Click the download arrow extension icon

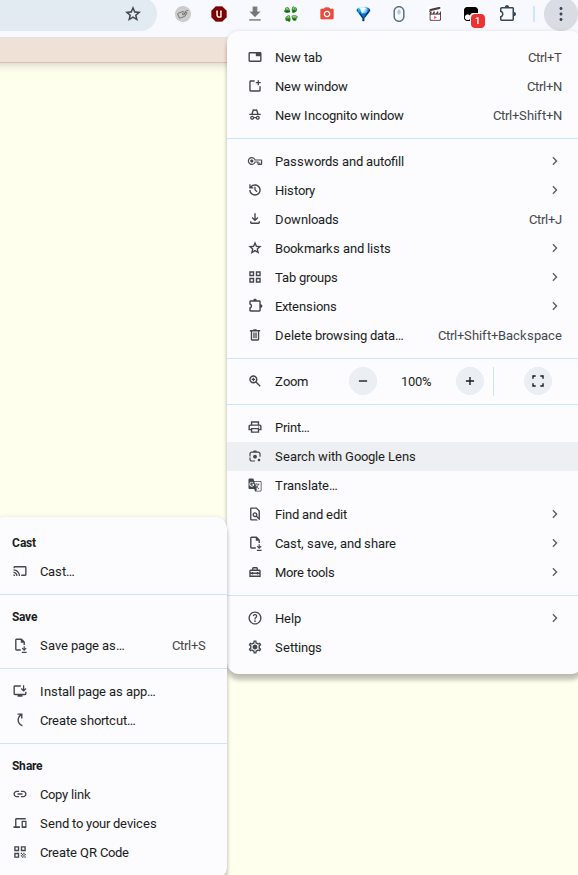click(255, 14)
